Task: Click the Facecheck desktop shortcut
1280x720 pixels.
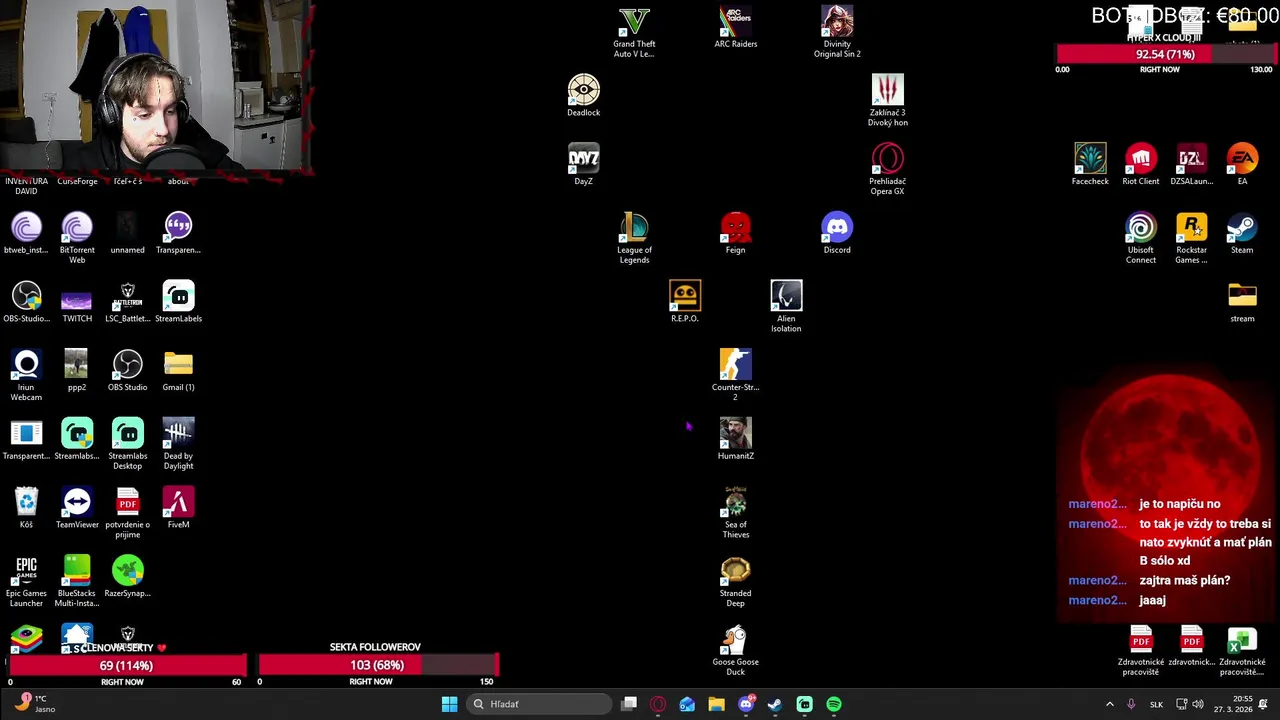Action: pyautogui.click(x=1090, y=165)
